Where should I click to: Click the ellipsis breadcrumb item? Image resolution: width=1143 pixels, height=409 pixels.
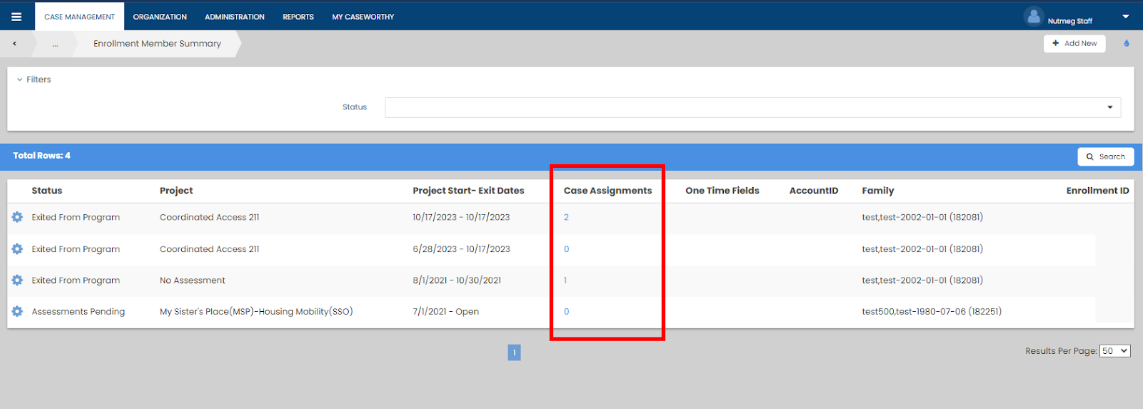56,44
